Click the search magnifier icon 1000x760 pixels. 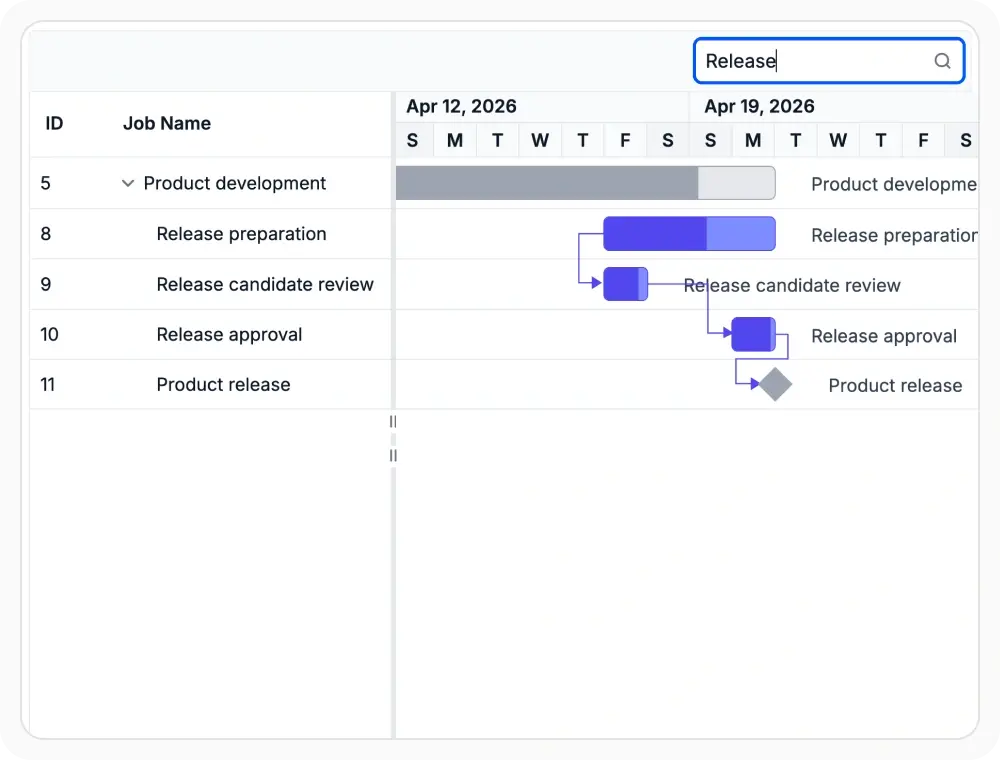click(942, 61)
